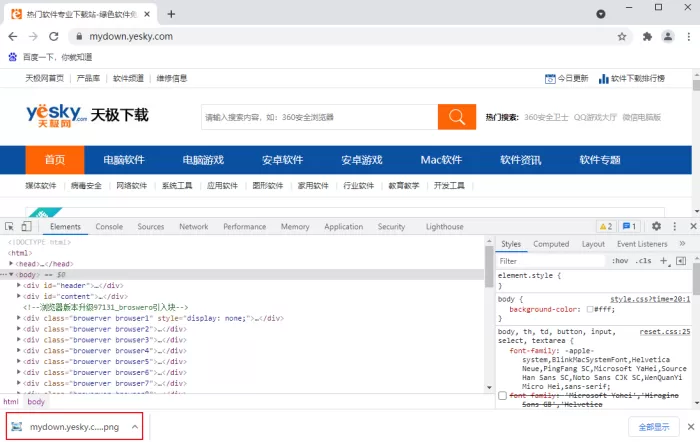
Task: Click the yesky 天极下载 logo
Action: [87, 115]
